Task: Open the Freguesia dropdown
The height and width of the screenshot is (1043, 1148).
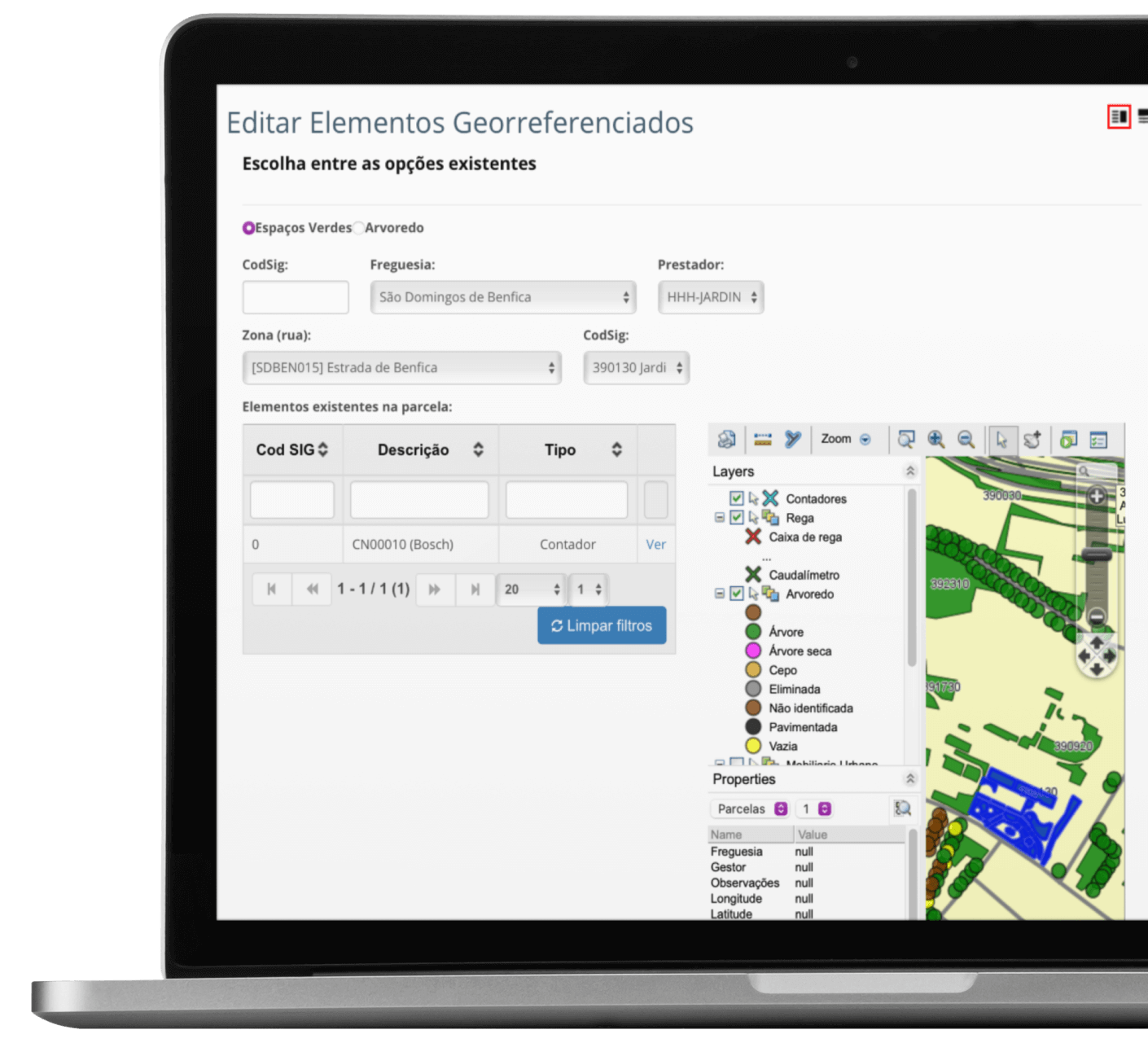Action: (502, 297)
